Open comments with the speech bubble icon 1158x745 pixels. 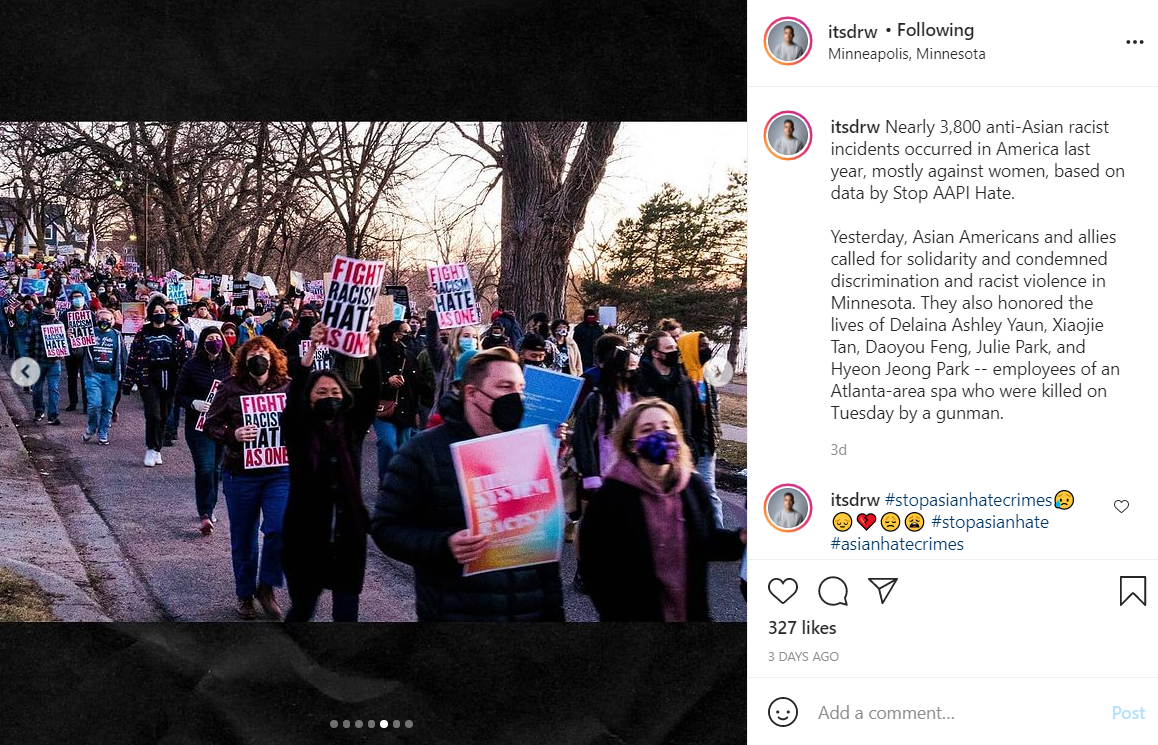(833, 591)
